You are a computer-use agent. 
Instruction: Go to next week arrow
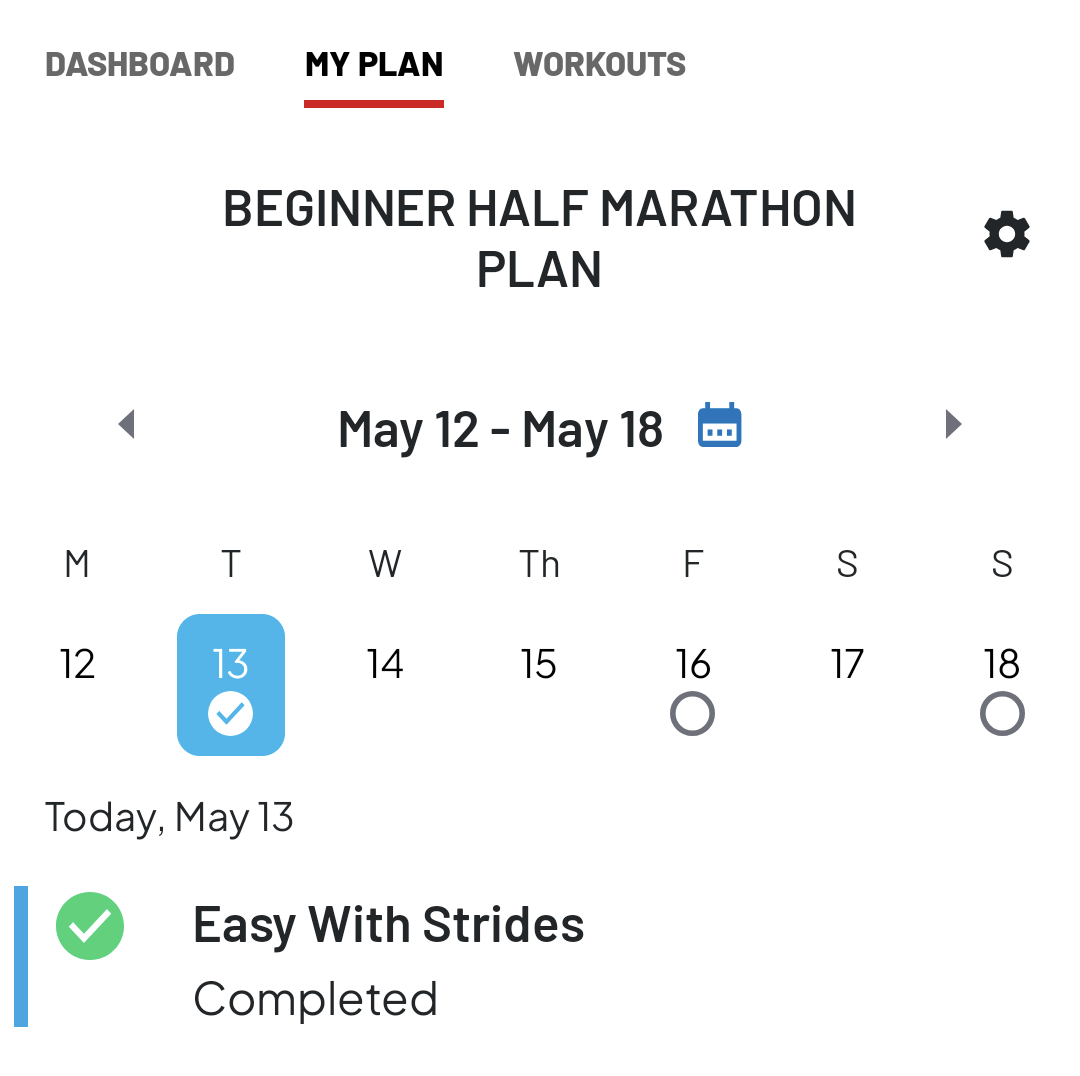(953, 424)
